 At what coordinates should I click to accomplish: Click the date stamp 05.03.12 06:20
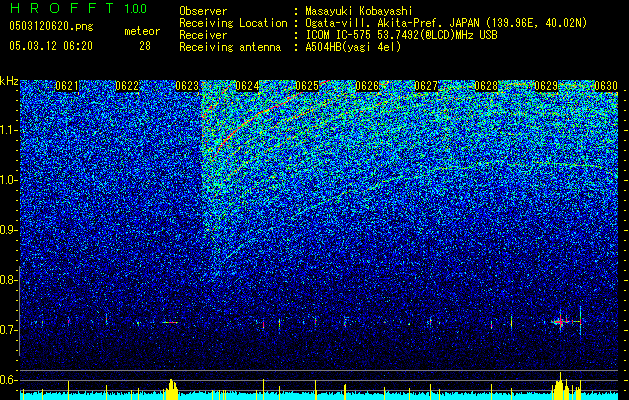click(51, 46)
